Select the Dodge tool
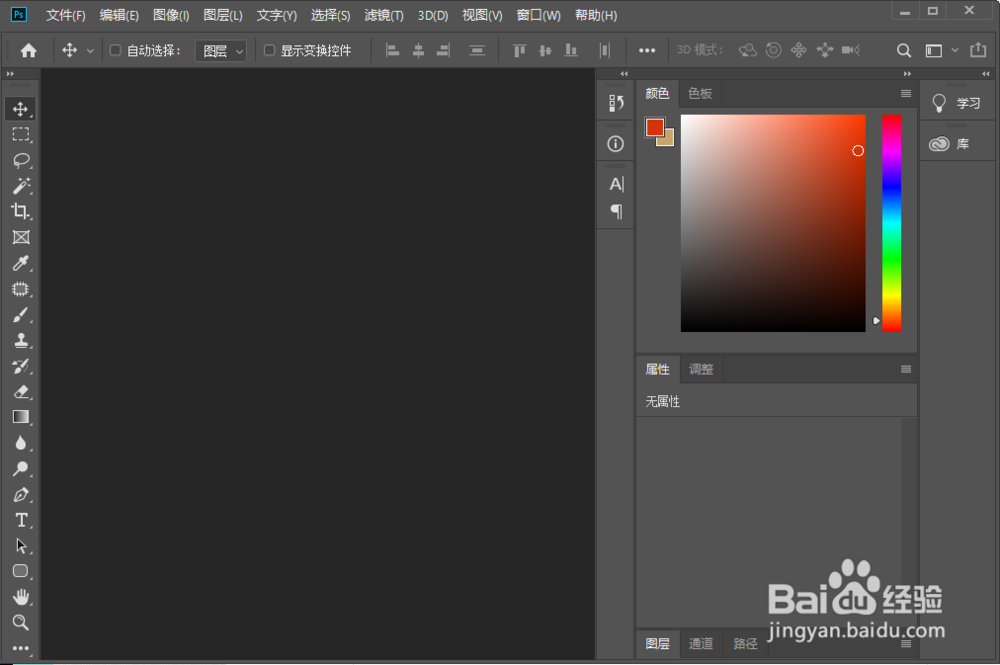1000x665 pixels. pyautogui.click(x=20, y=469)
